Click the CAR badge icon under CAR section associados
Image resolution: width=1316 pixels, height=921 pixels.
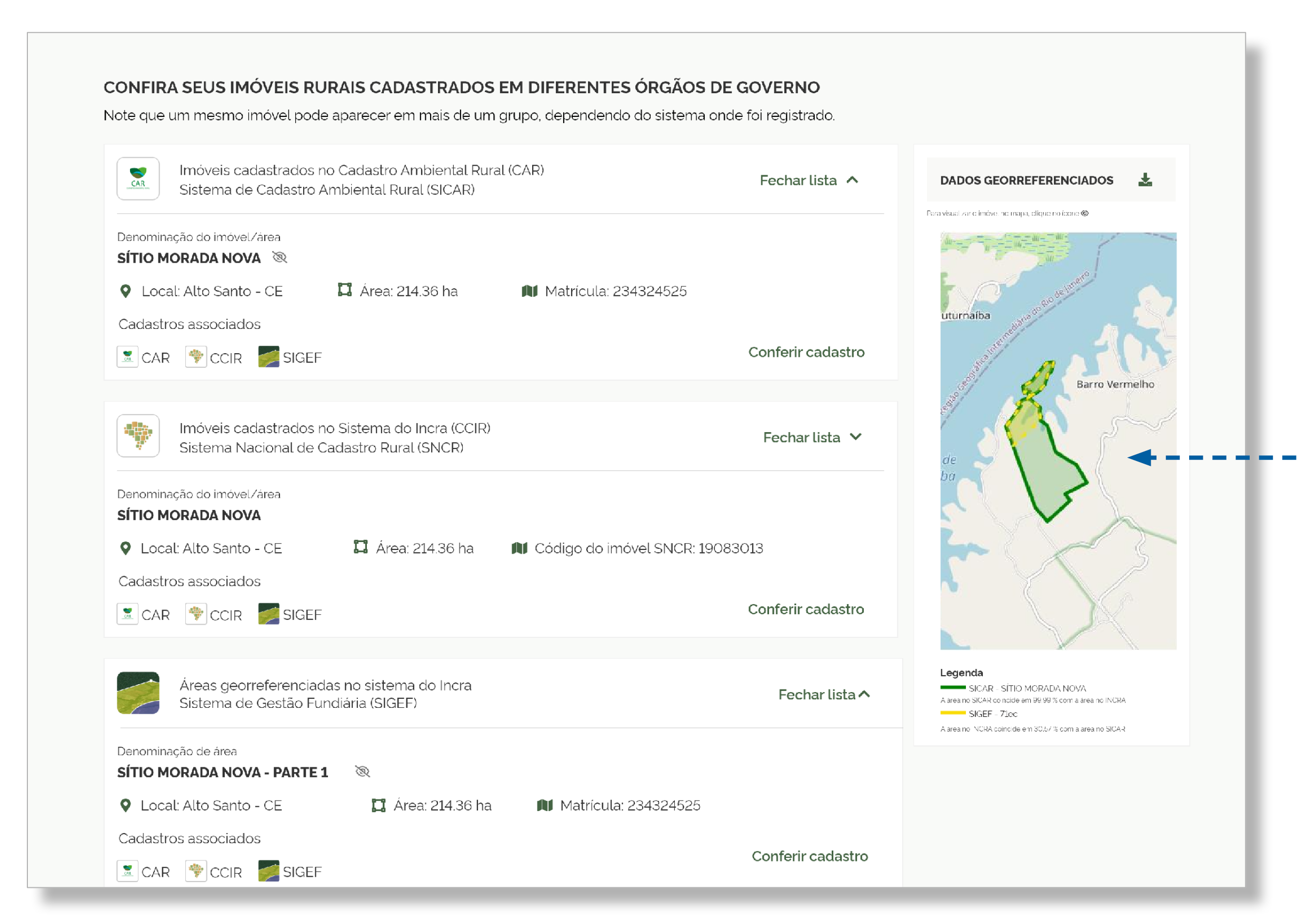127,357
